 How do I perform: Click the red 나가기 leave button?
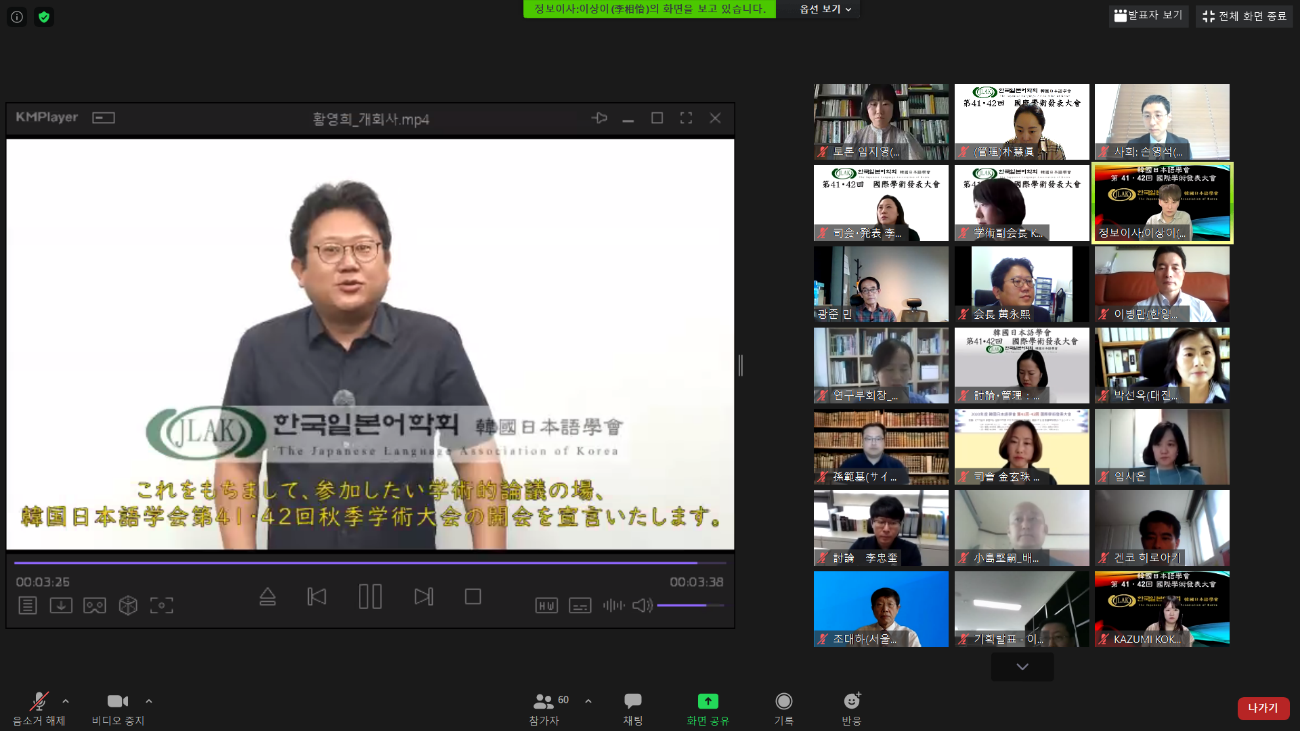click(1263, 708)
